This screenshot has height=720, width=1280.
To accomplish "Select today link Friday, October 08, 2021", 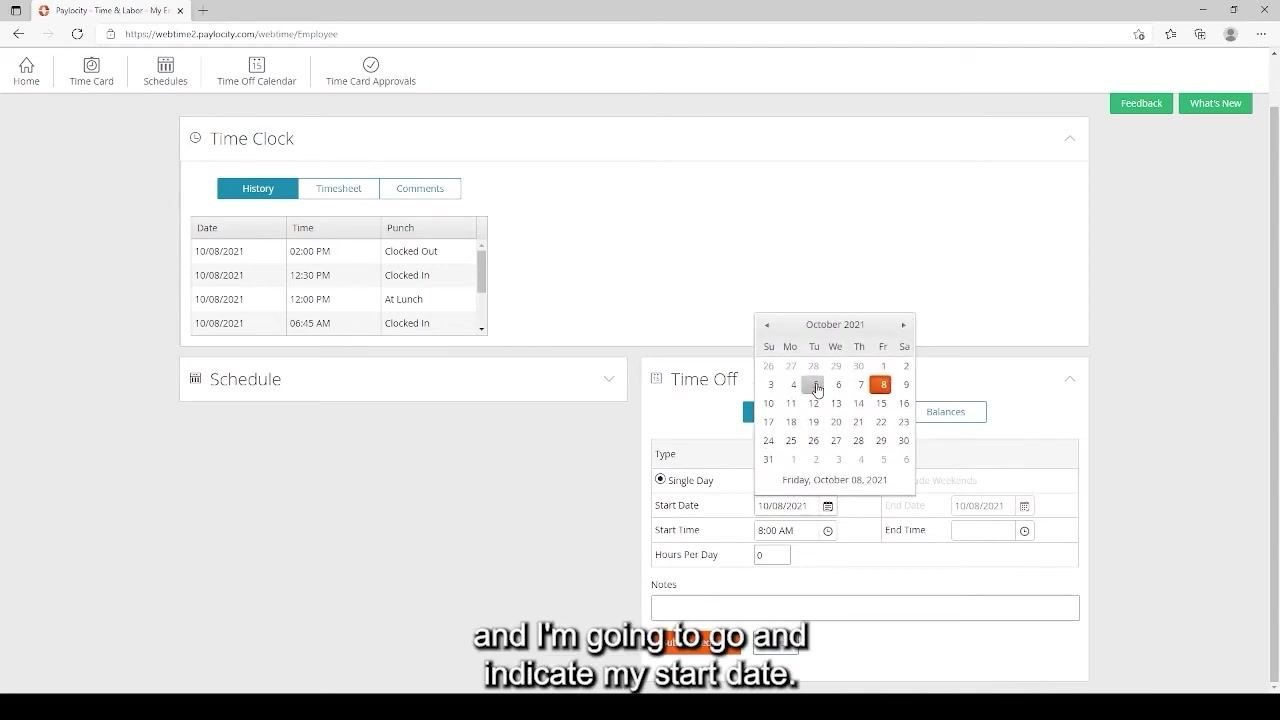I will tap(835, 480).
